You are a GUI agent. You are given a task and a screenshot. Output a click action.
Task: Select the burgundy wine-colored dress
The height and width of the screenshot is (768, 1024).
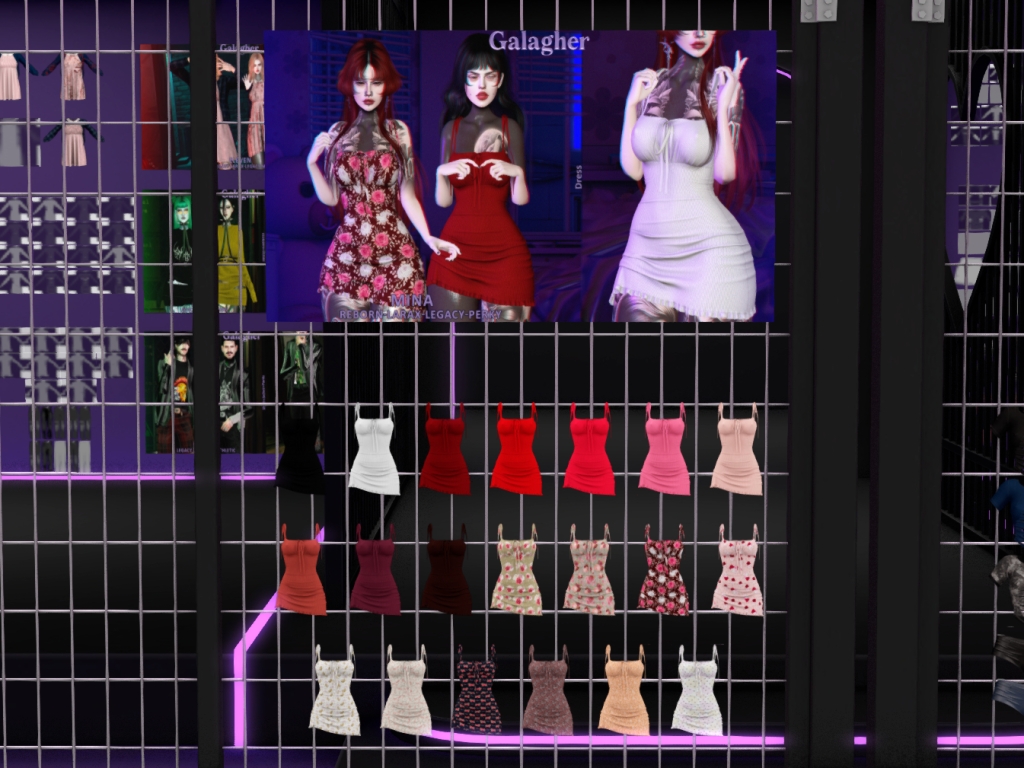(x=375, y=577)
